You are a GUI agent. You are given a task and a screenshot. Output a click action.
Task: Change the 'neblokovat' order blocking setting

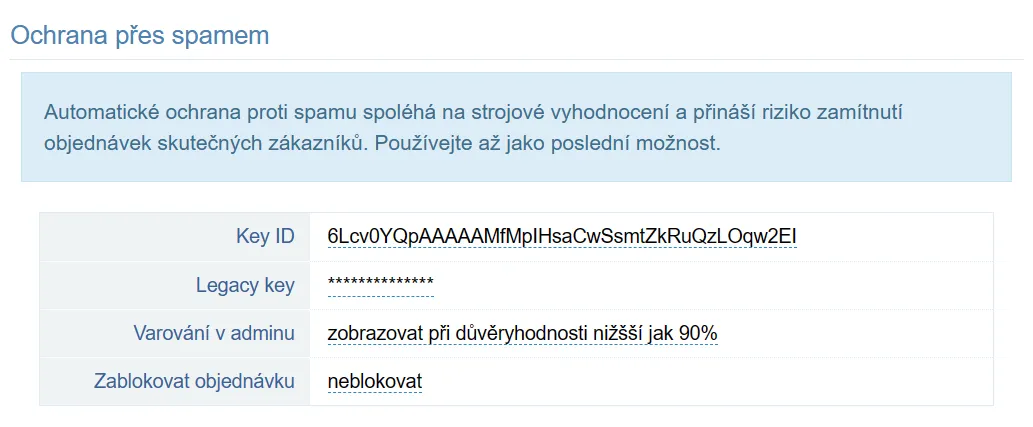coord(374,382)
